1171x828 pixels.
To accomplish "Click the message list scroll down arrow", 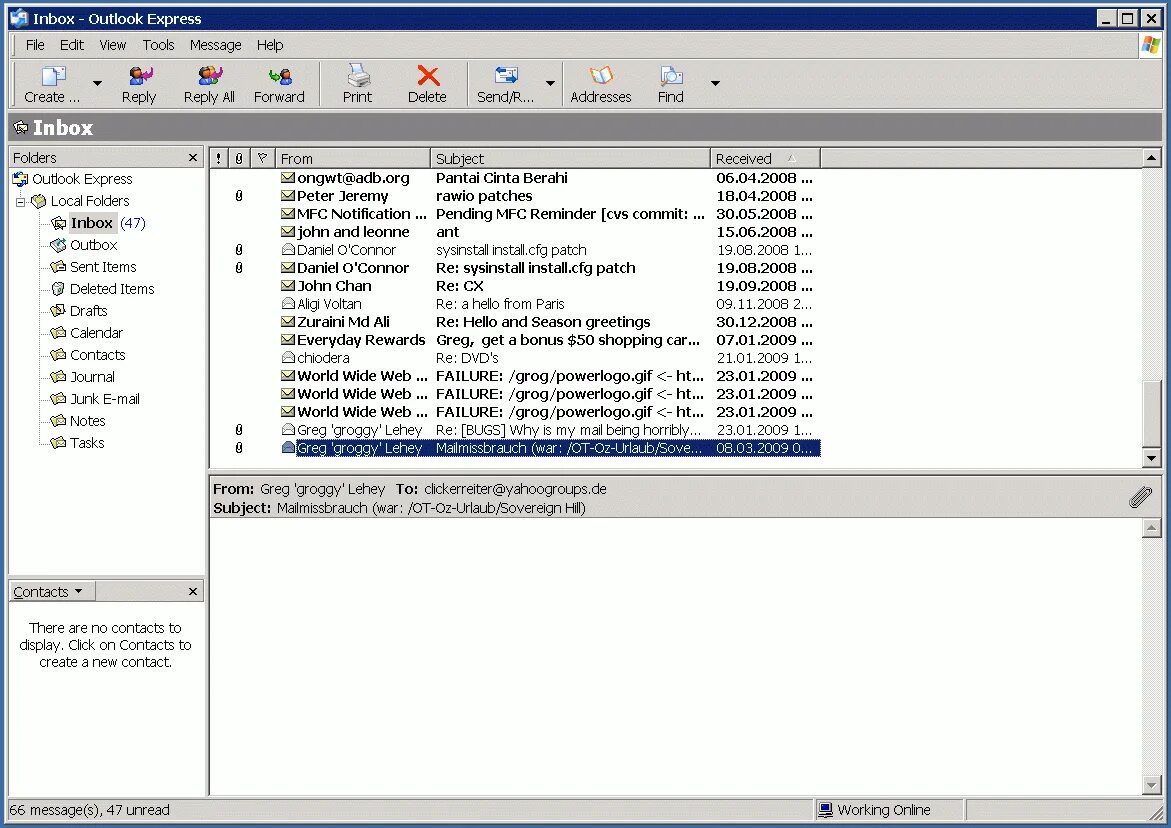I will pos(1152,458).
